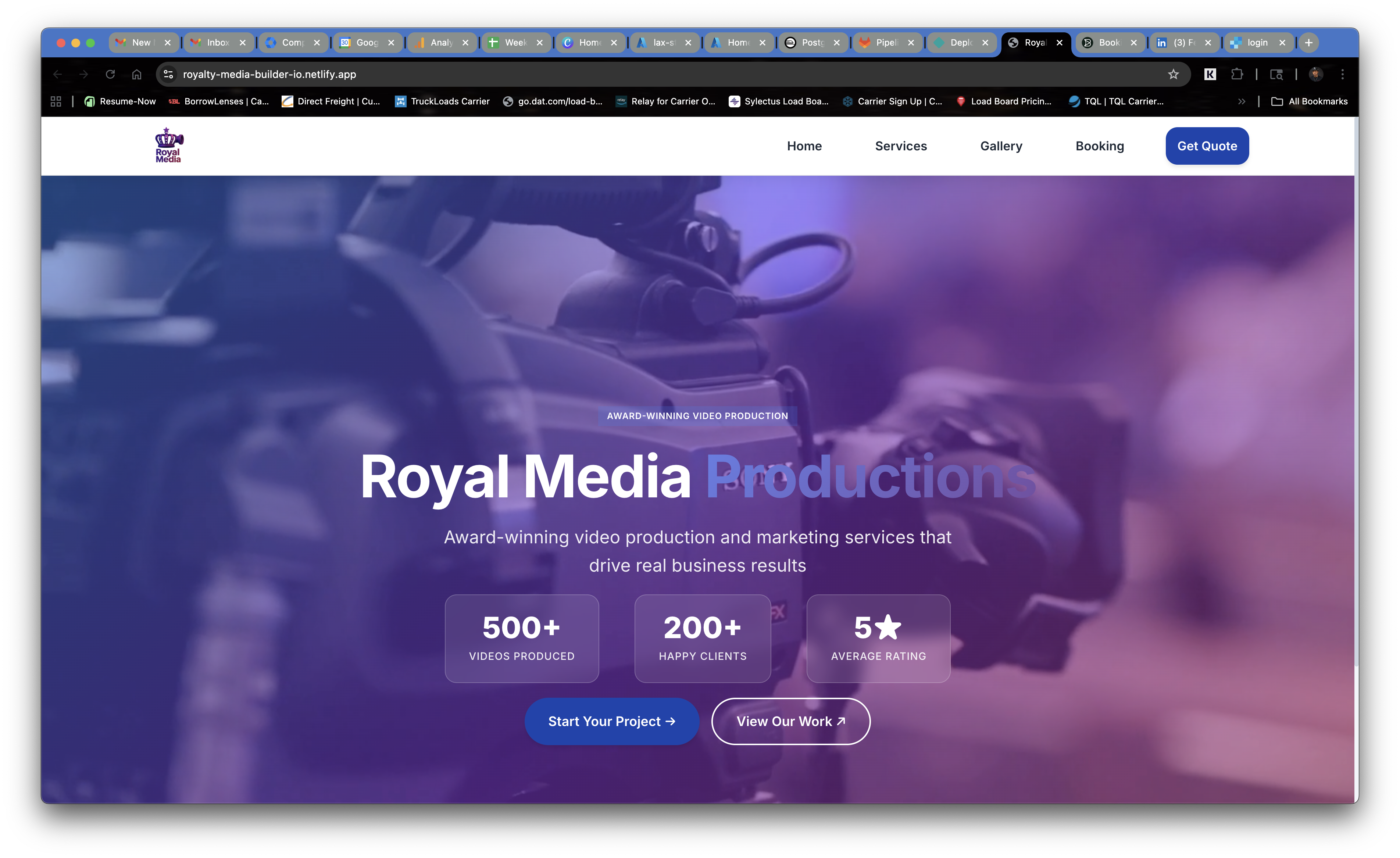Click the Royal Media crown logo
Screen dimensions: 1400x858
(x=169, y=146)
